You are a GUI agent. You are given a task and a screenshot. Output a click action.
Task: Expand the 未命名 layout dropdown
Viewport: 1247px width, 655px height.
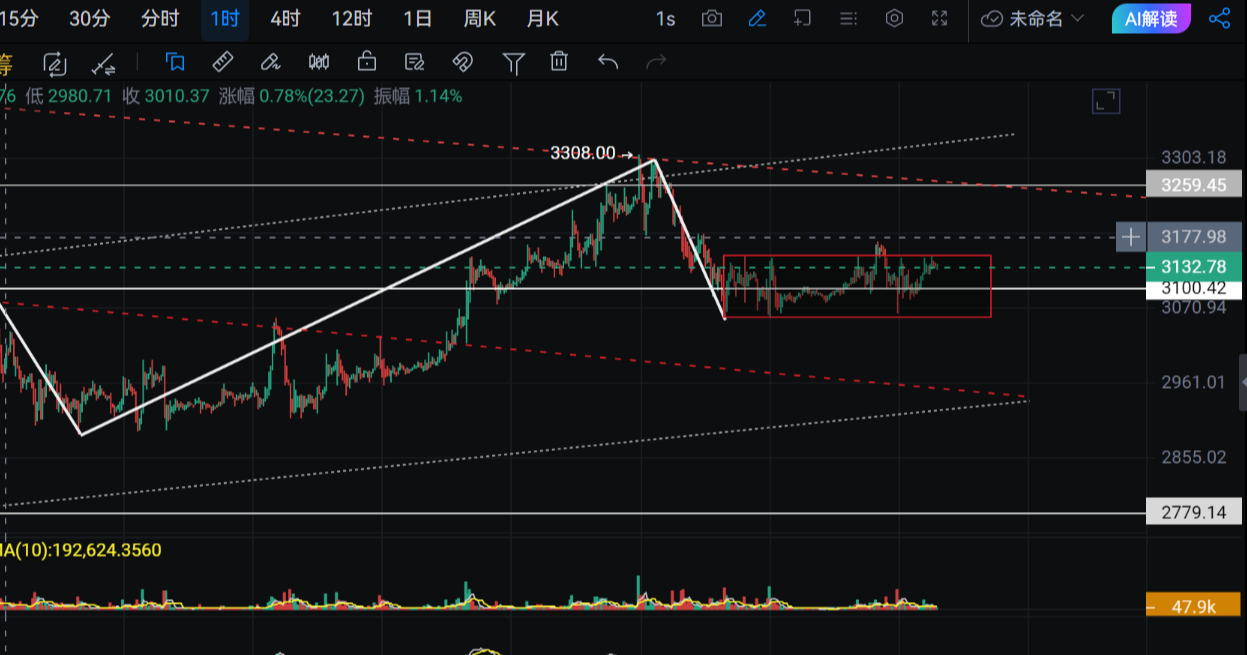coord(1032,18)
